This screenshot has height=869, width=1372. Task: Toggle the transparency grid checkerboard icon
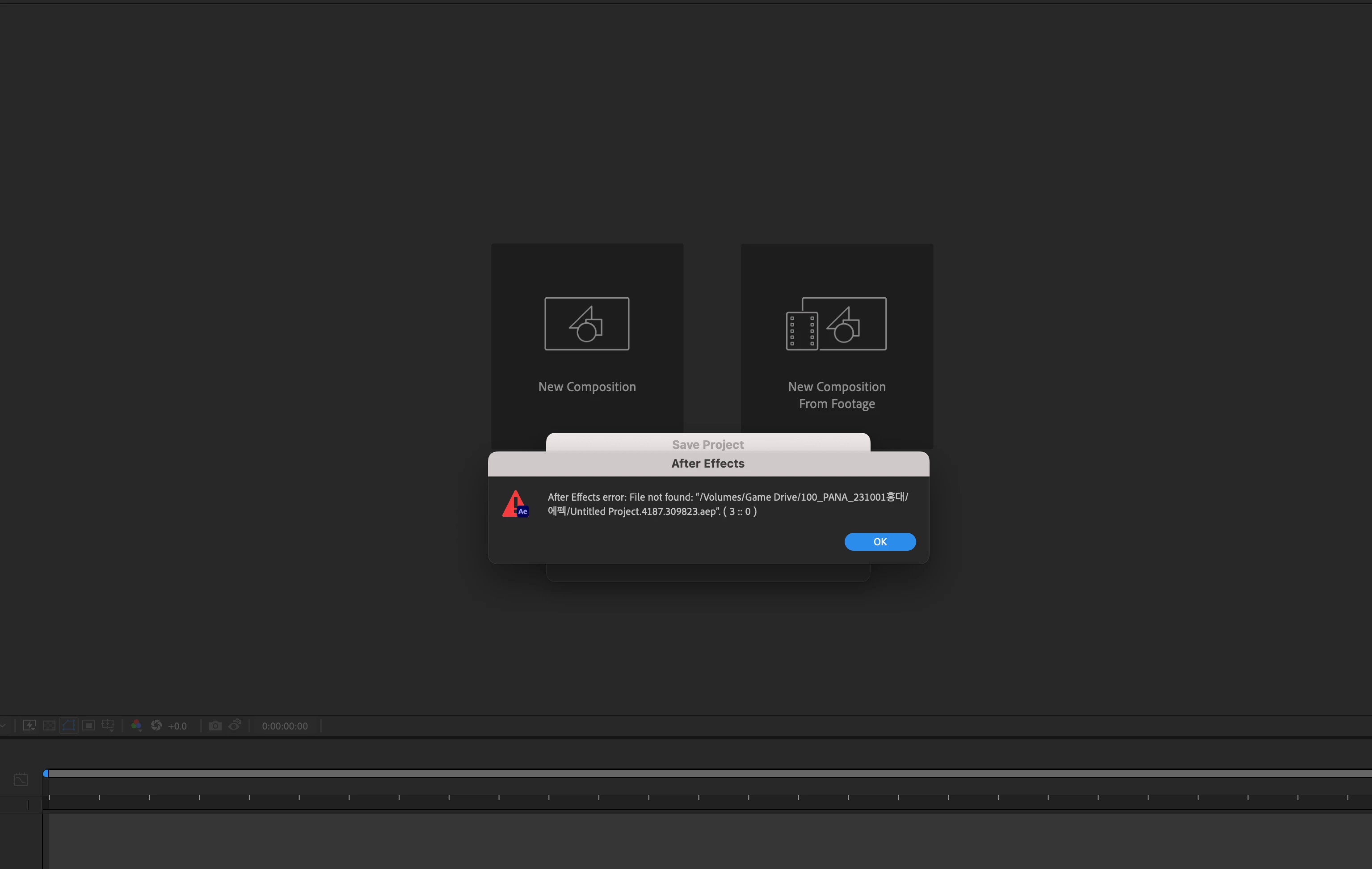49,726
